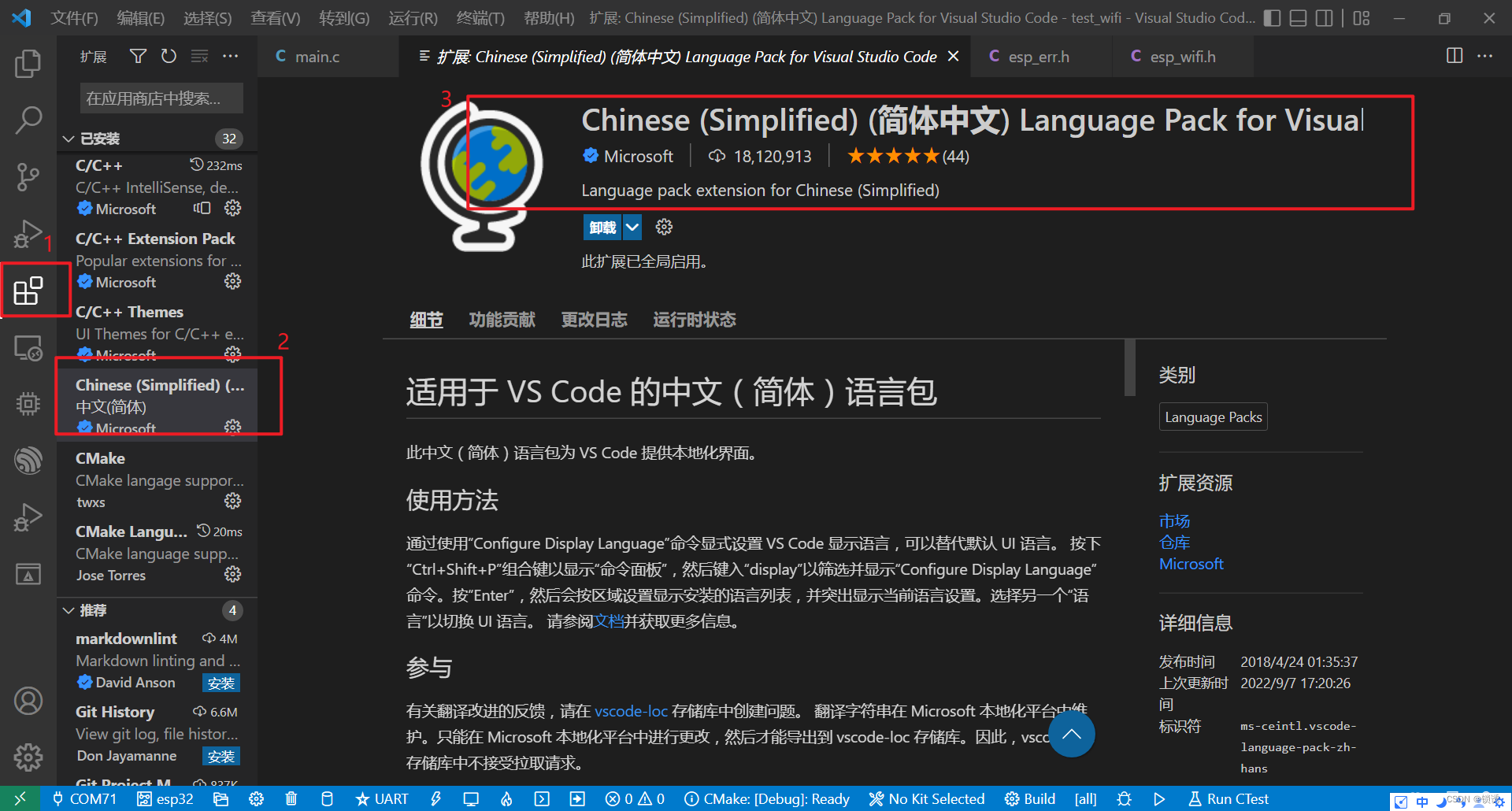Open the 仓库 repository link

click(x=1174, y=542)
